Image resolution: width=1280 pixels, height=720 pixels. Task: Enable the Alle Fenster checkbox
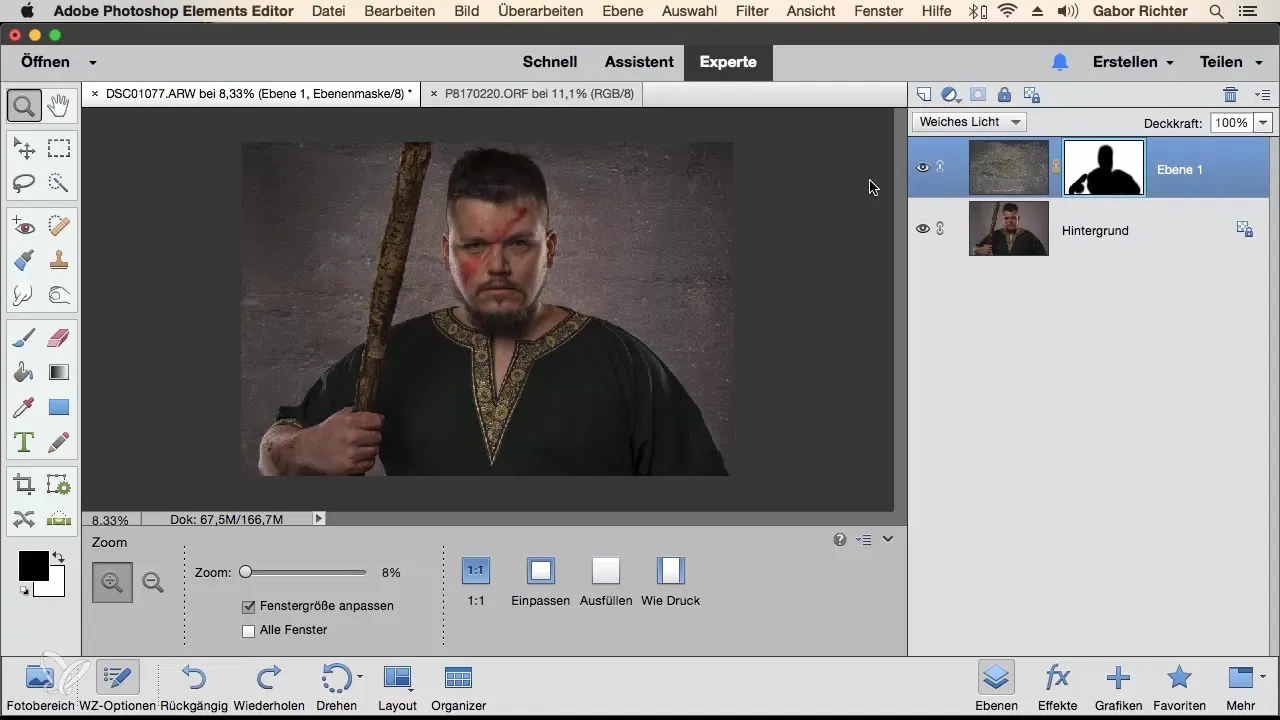pyautogui.click(x=249, y=630)
